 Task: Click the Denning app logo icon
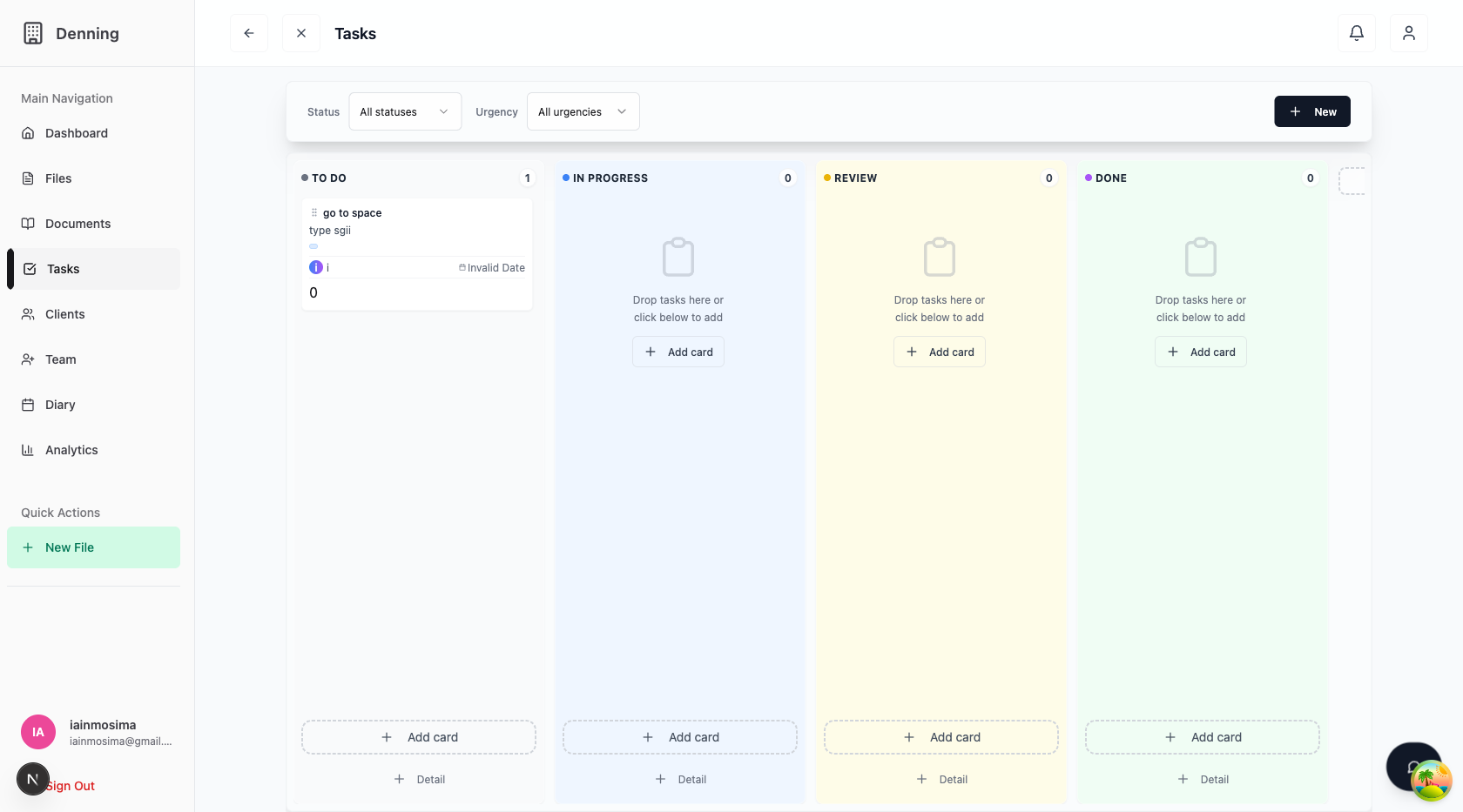coord(32,32)
